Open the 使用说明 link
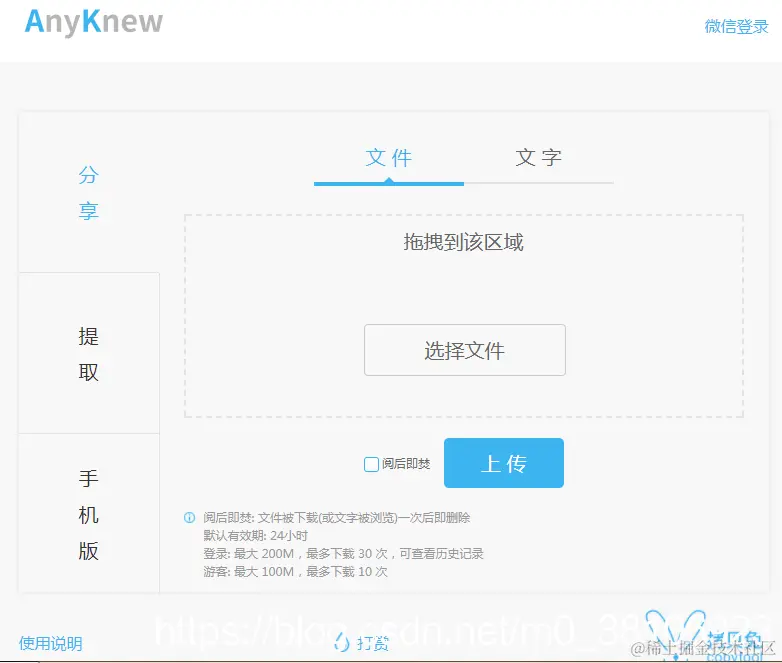Viewport: 782px width, 663px height. pos(50,644)
